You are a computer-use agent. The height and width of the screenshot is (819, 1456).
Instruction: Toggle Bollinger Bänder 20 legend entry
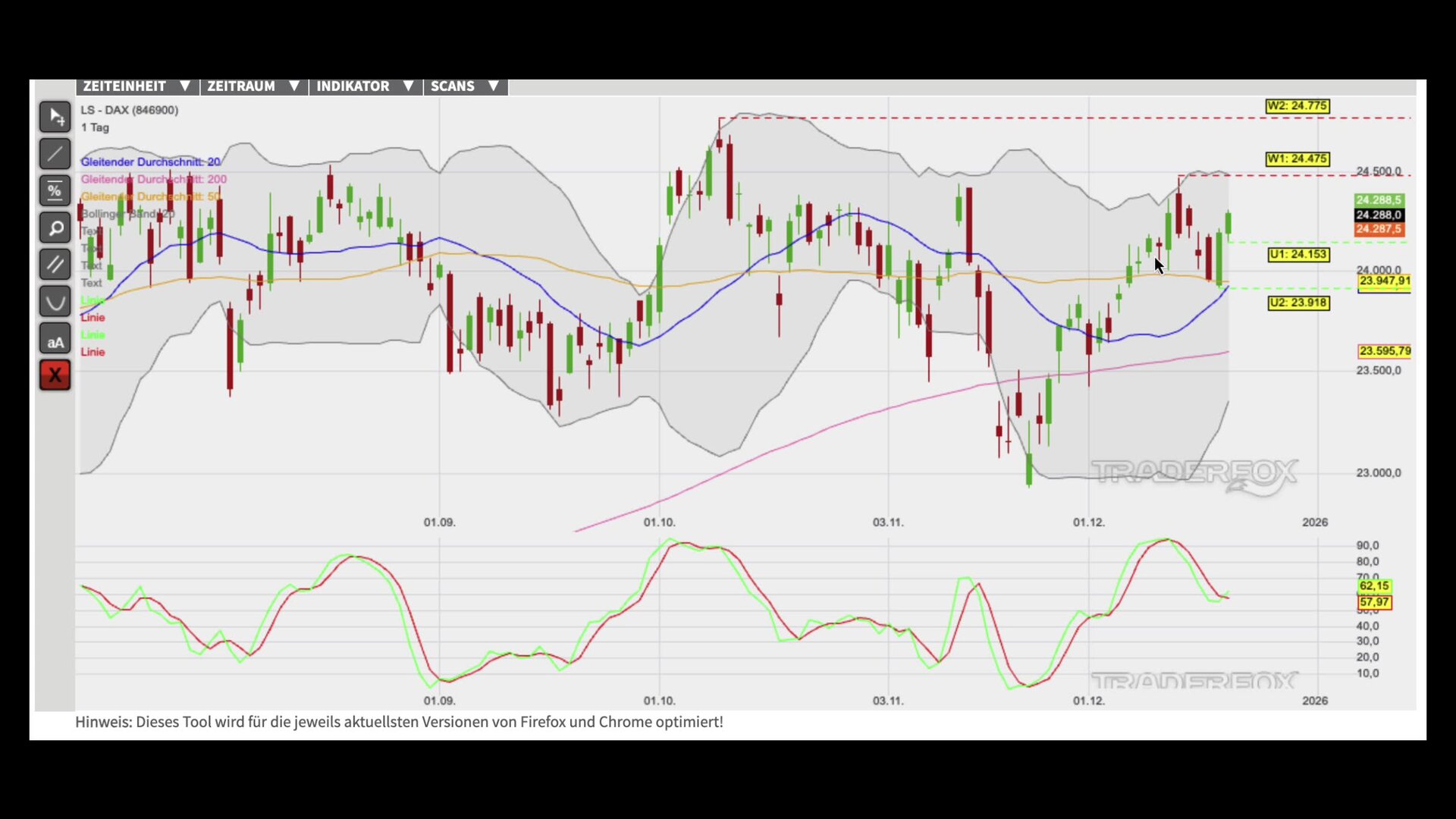(127, 214)
